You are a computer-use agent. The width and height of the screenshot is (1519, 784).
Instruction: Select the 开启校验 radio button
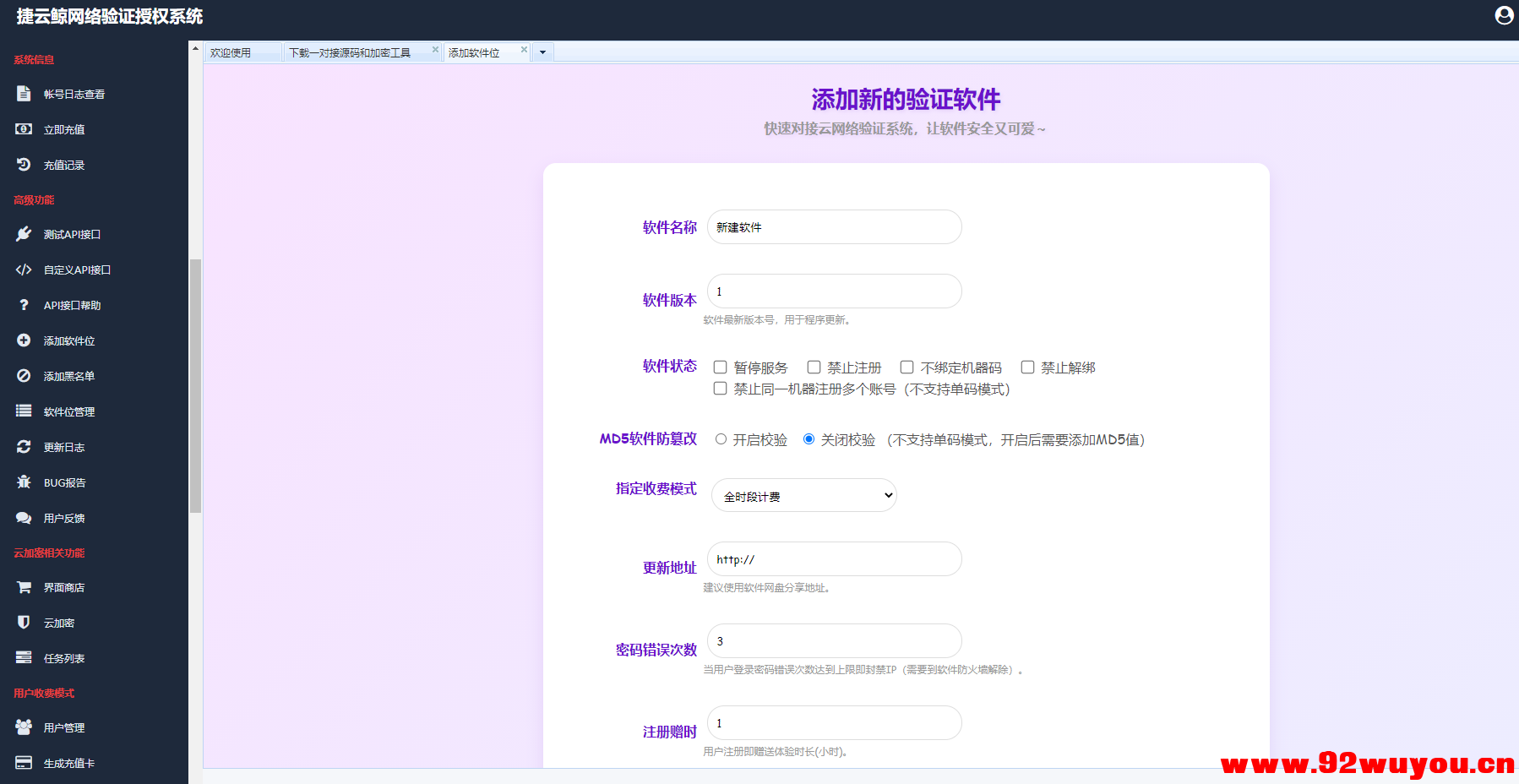point(721,439)
